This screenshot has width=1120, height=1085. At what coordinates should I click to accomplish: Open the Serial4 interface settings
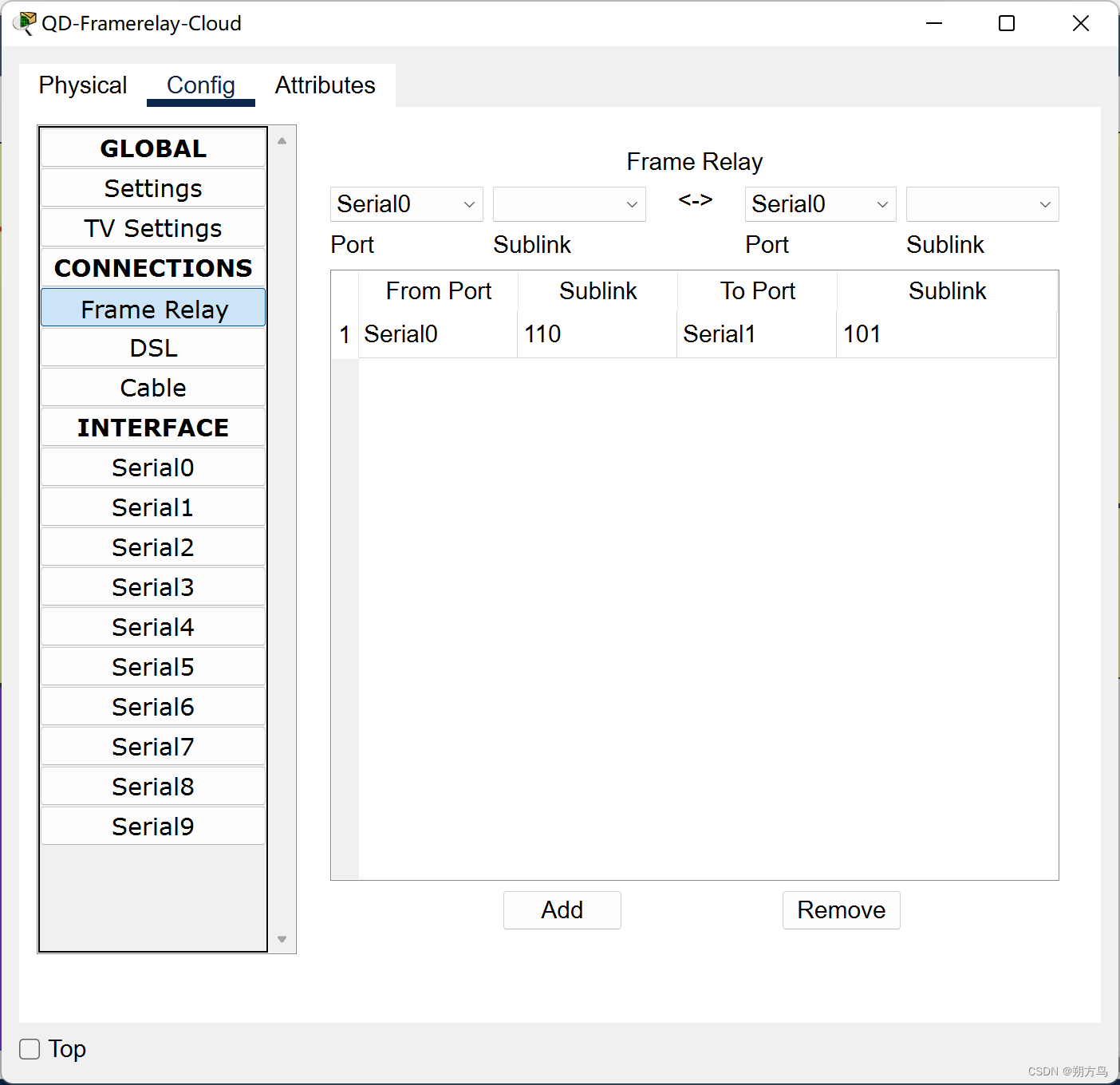153,627
